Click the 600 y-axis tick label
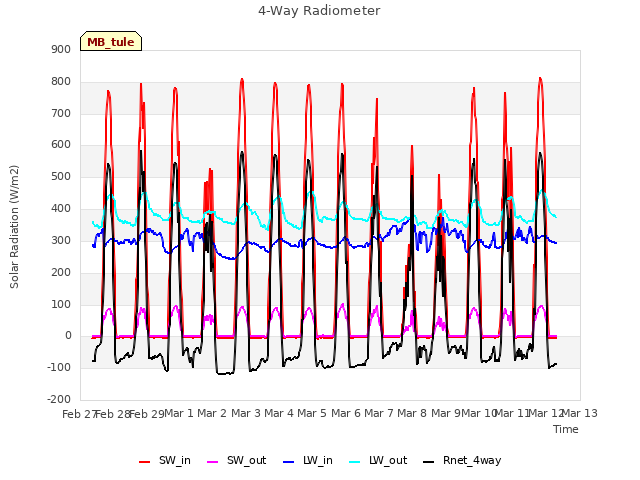This screenshot has height=480, width=640. pos(61,145)
